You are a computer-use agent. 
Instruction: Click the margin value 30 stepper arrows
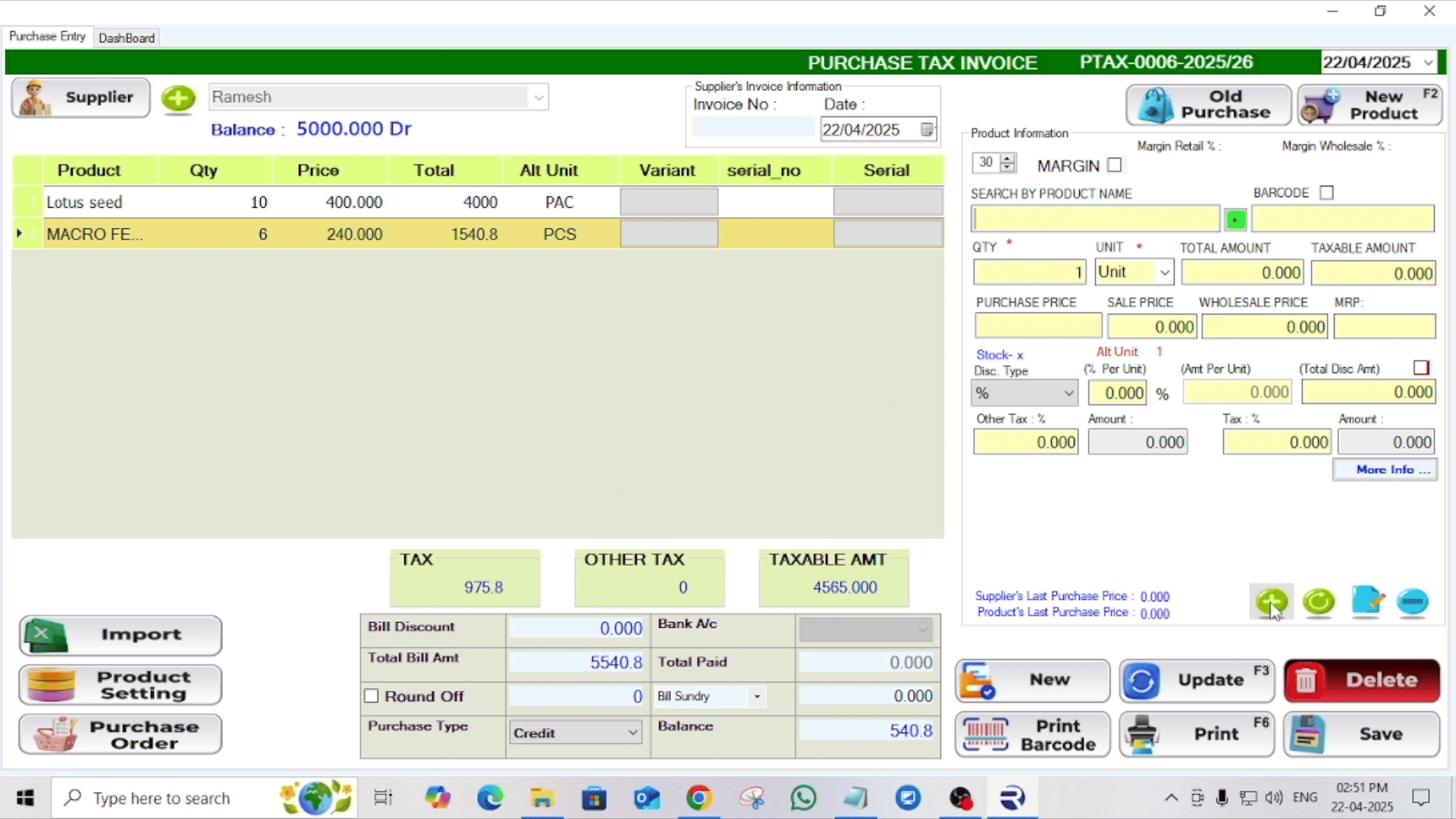pos(1008,162)
